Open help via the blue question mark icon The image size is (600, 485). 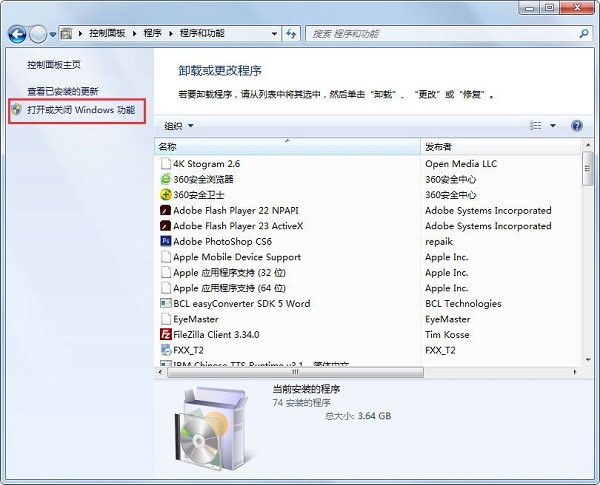point(577,126)
